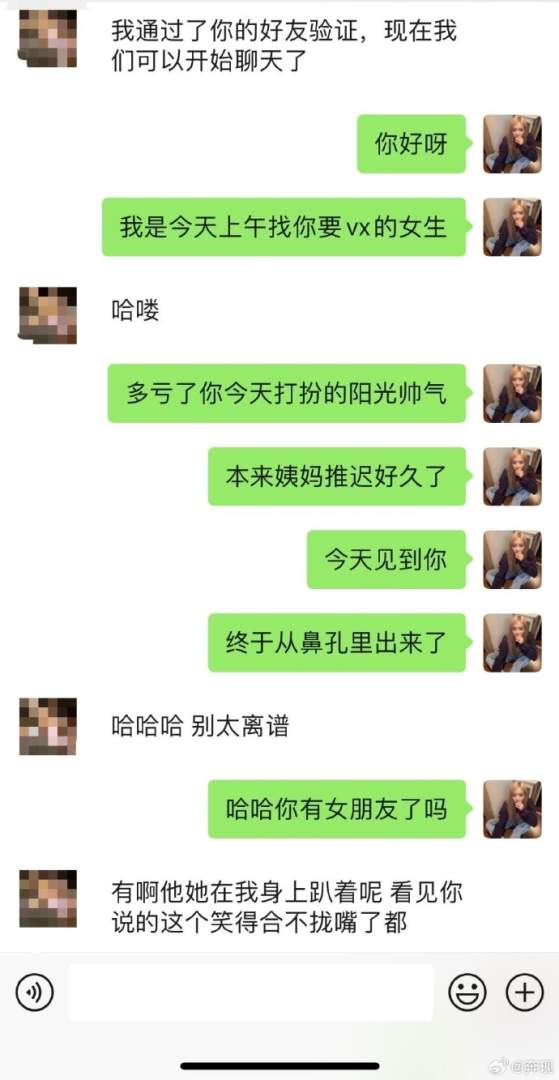This screenshot has height=1080, width=559.
Task: Tap the sender avatar beside 你好呀
Action: (512, 144)
